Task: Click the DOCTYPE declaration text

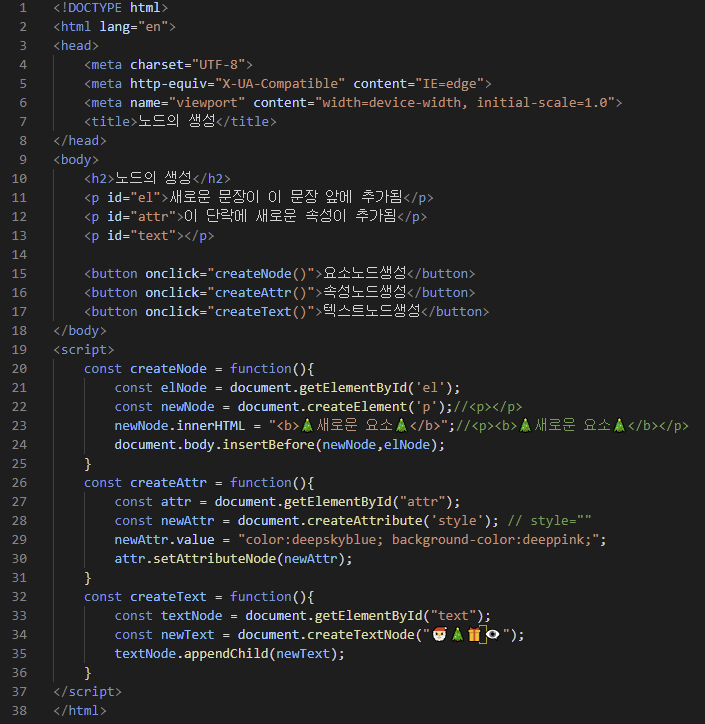Action: click(x=111, y=8)
